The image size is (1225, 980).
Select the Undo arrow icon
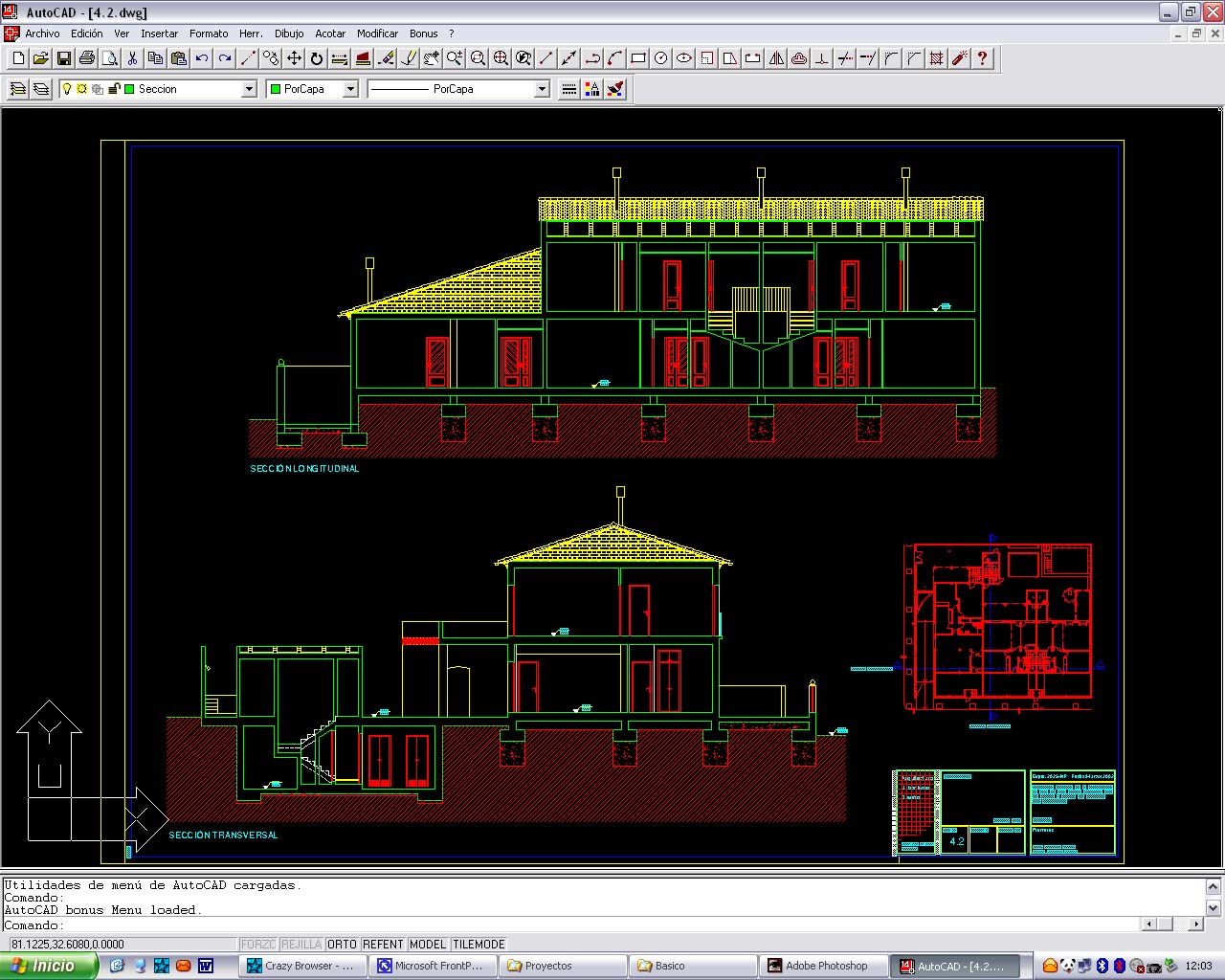point(202,58)
